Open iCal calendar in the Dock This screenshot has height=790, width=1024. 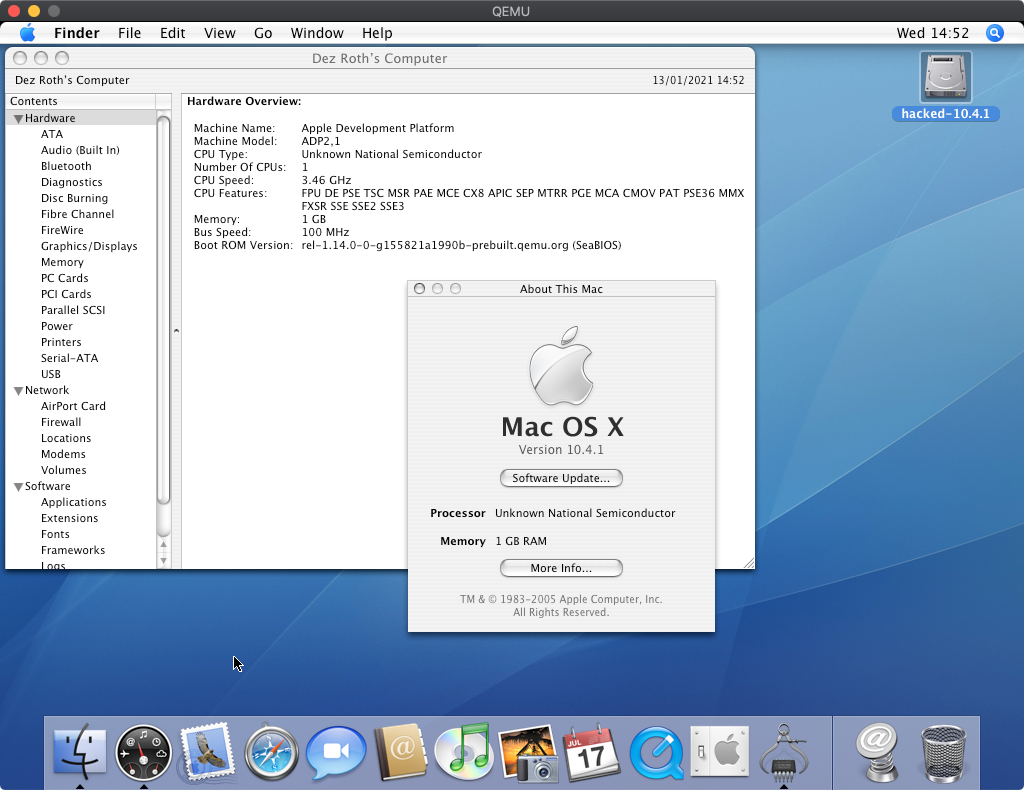click(592, 752)
